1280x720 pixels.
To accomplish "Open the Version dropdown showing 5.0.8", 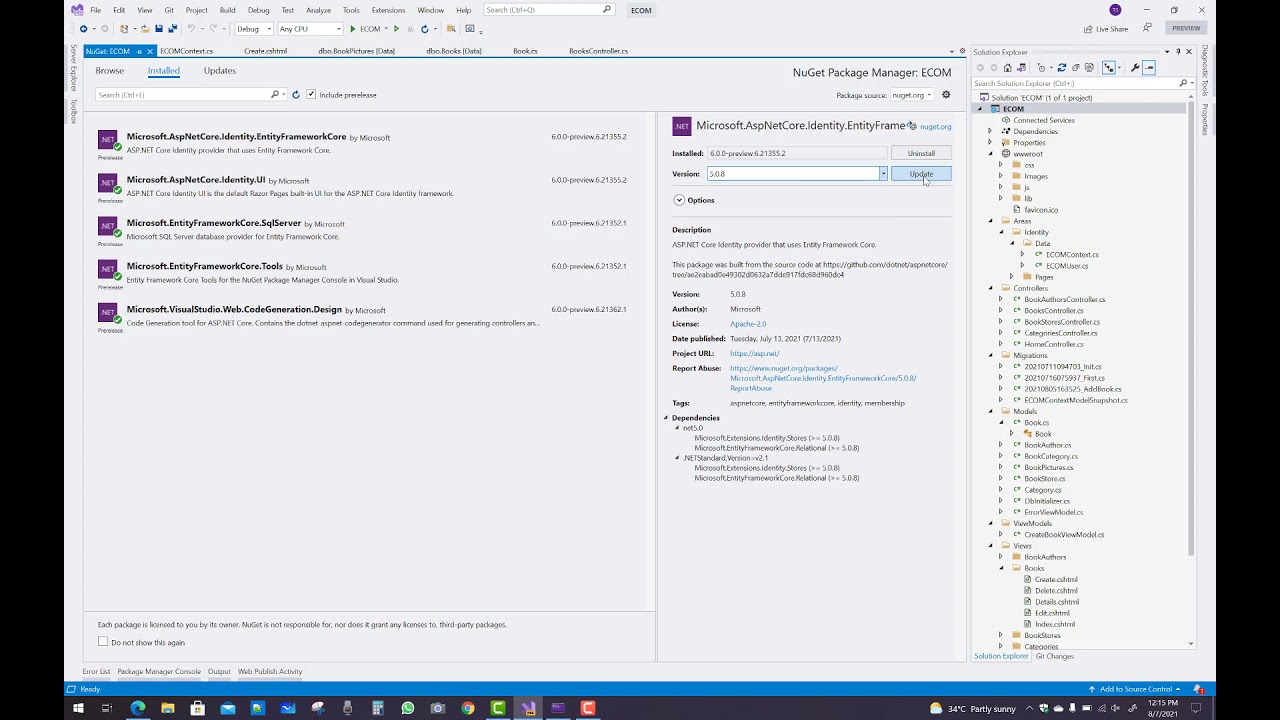I will 883,174.
